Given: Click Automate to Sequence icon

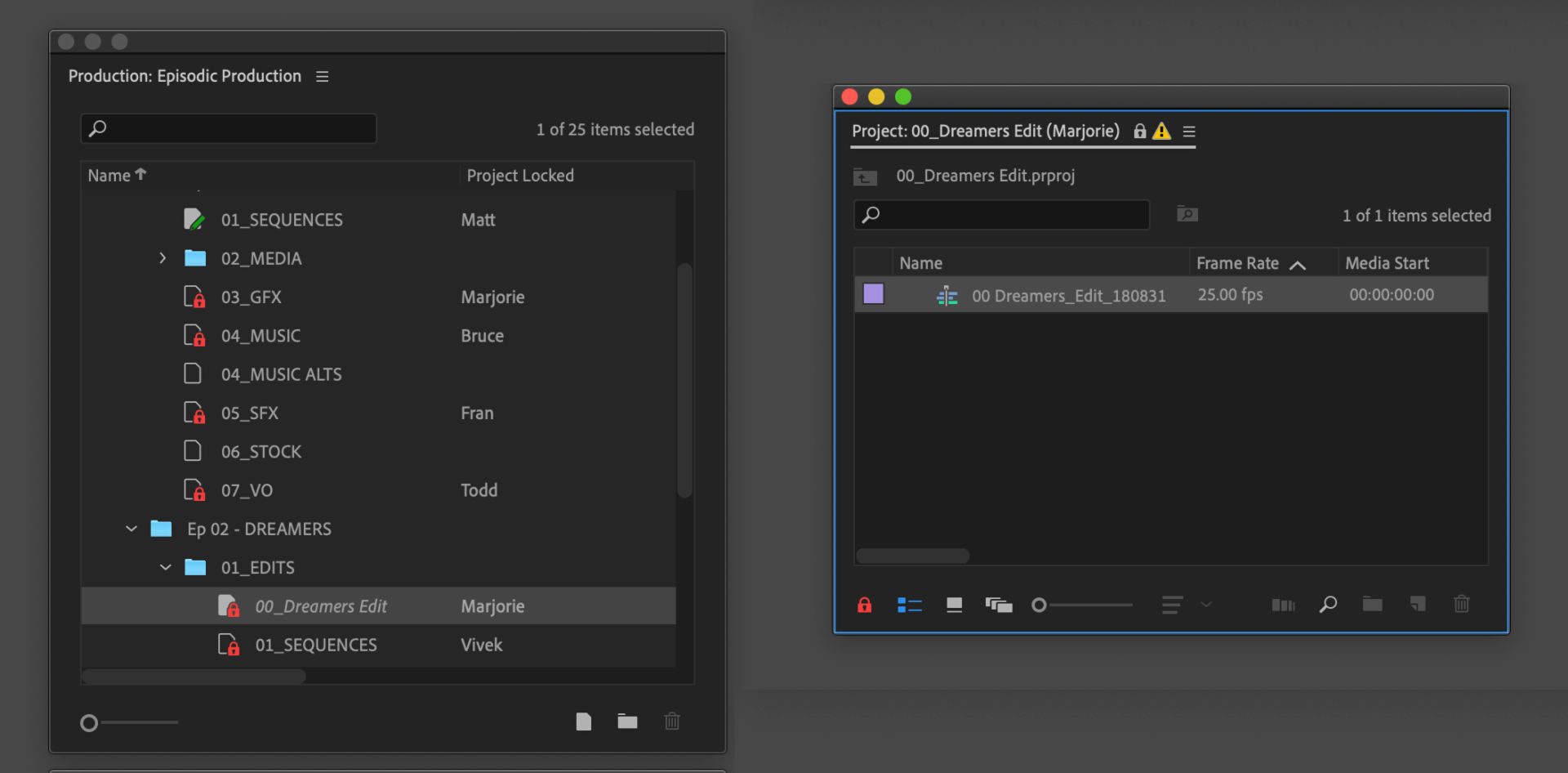Looking at the screenshot, I should click(x=1283, y=605).
